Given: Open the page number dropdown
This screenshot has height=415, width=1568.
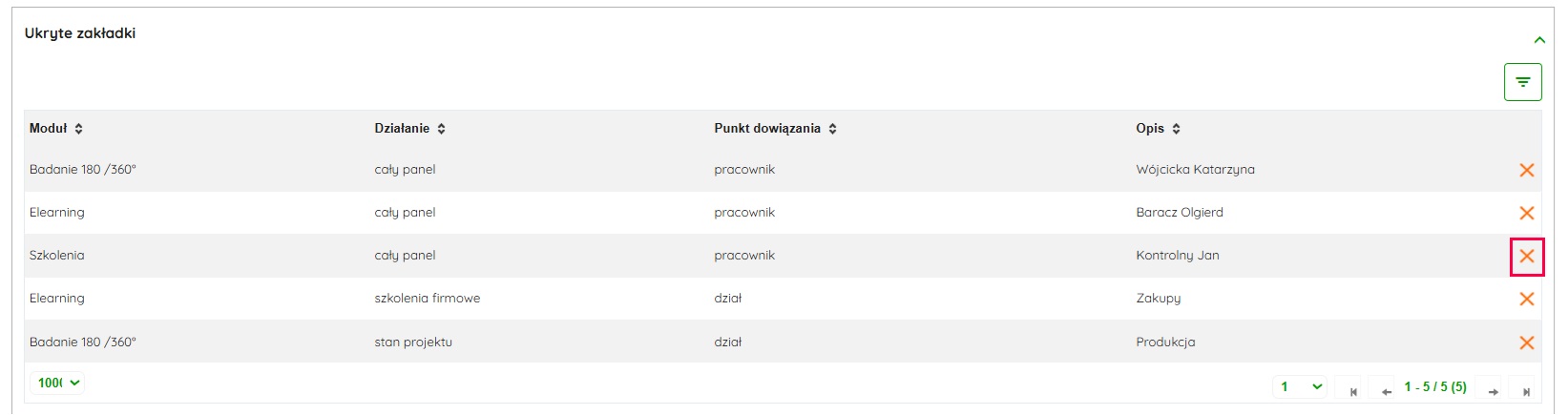Looking at the screenshot, I should pos(1300,386).
